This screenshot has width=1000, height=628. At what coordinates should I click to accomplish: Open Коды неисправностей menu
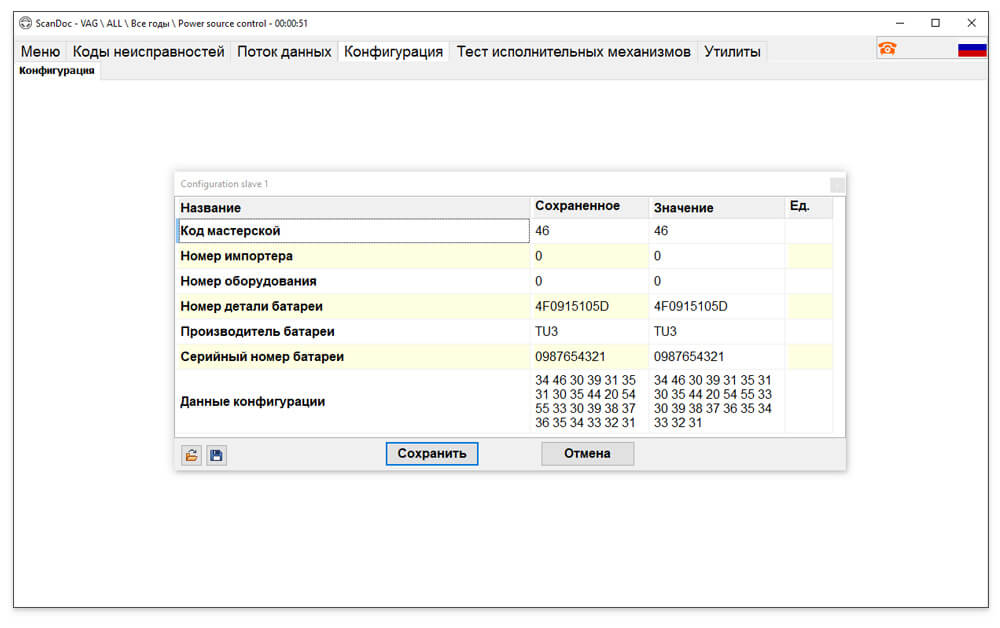149,52
